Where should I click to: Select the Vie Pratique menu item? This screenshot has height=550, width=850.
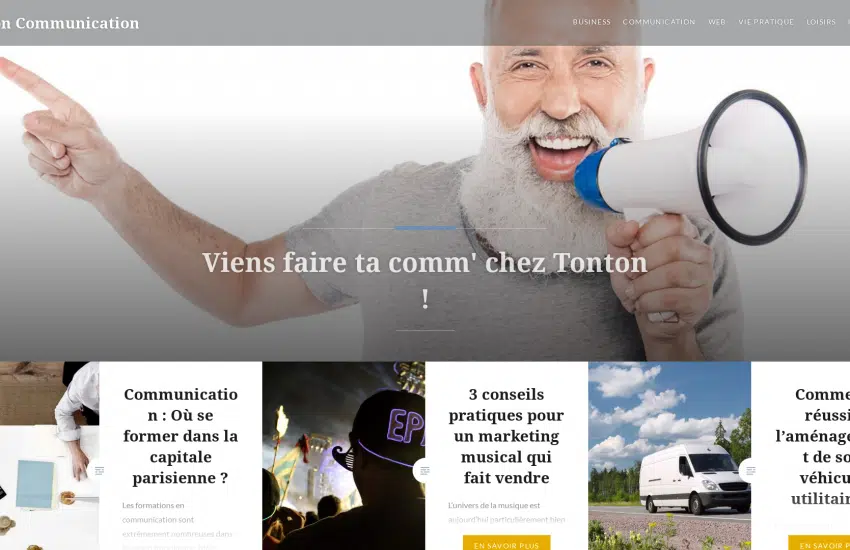[x=766, y=22]
